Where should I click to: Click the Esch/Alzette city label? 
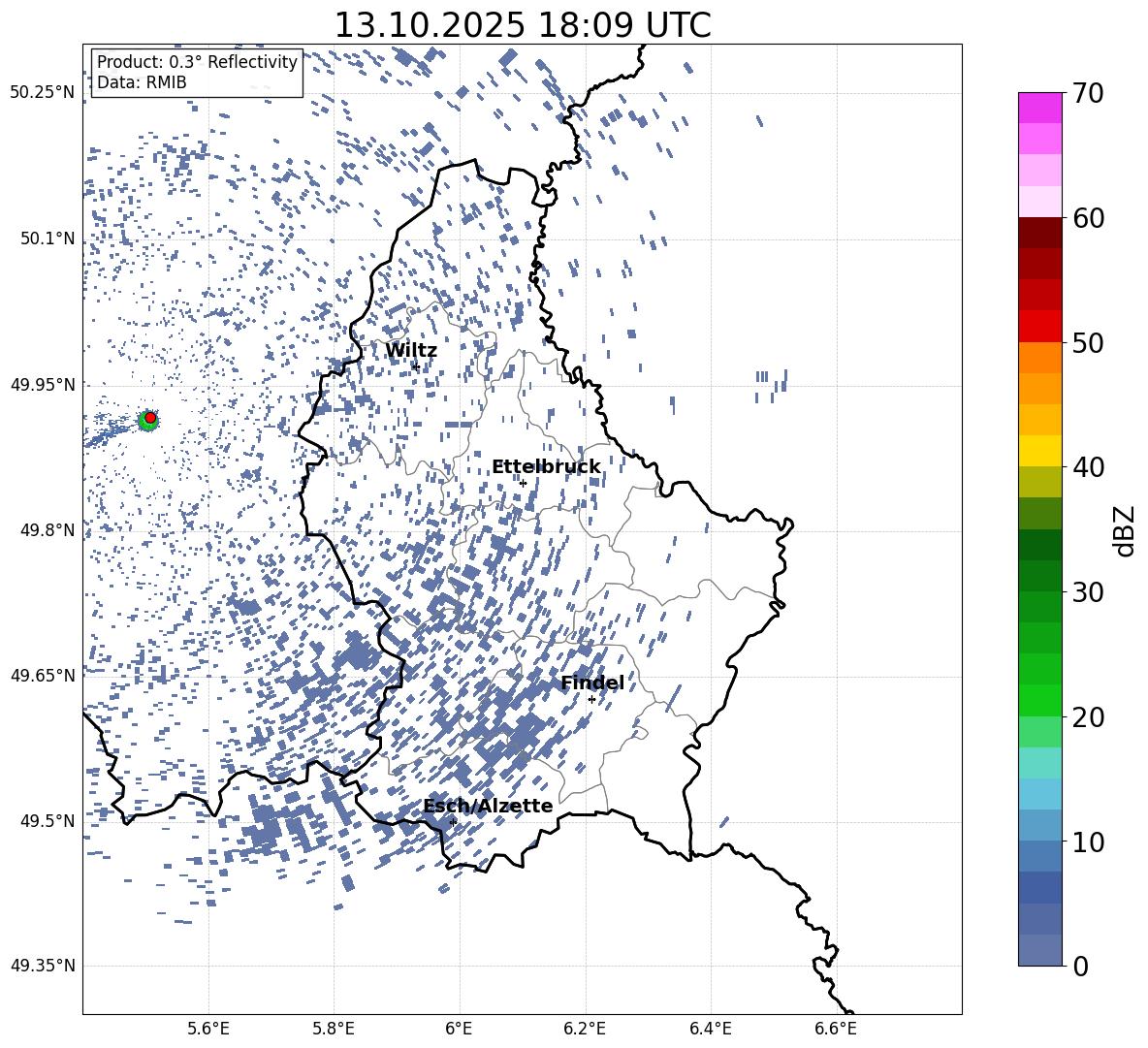click(x=488, y=807)
